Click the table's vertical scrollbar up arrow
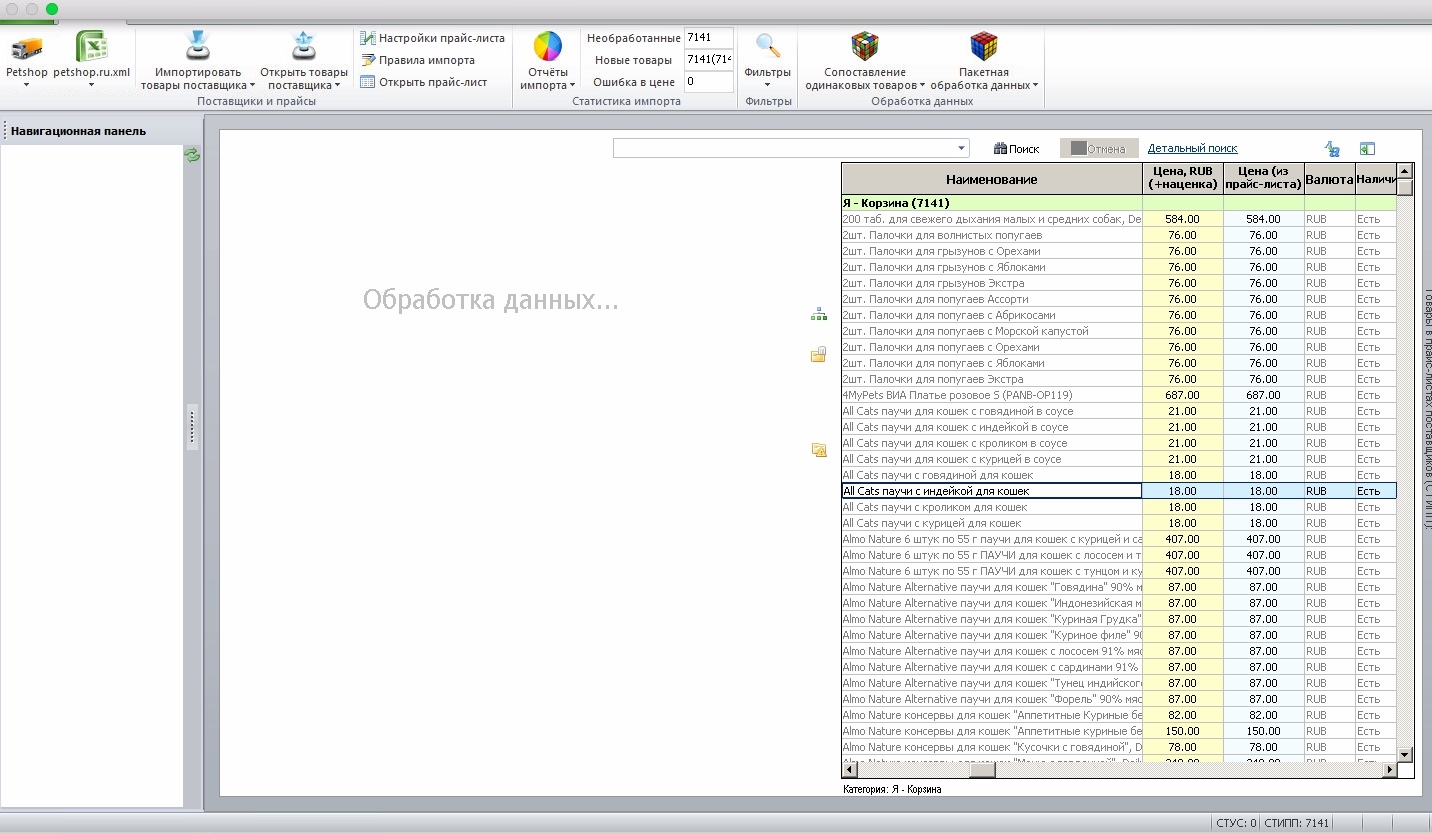This screenshot has width=1432, height=833. (1405, 171)
